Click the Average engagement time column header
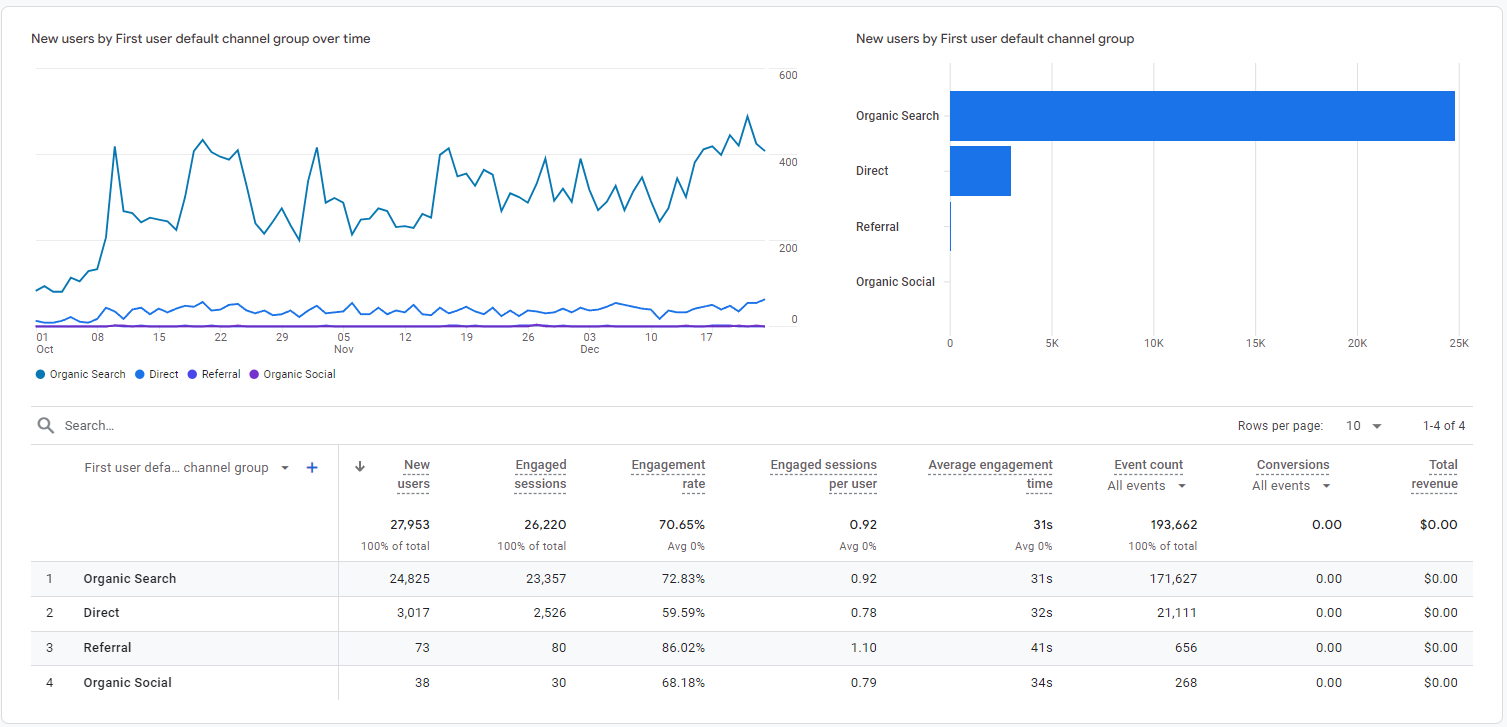The image size is (1507, 727). 990,474
